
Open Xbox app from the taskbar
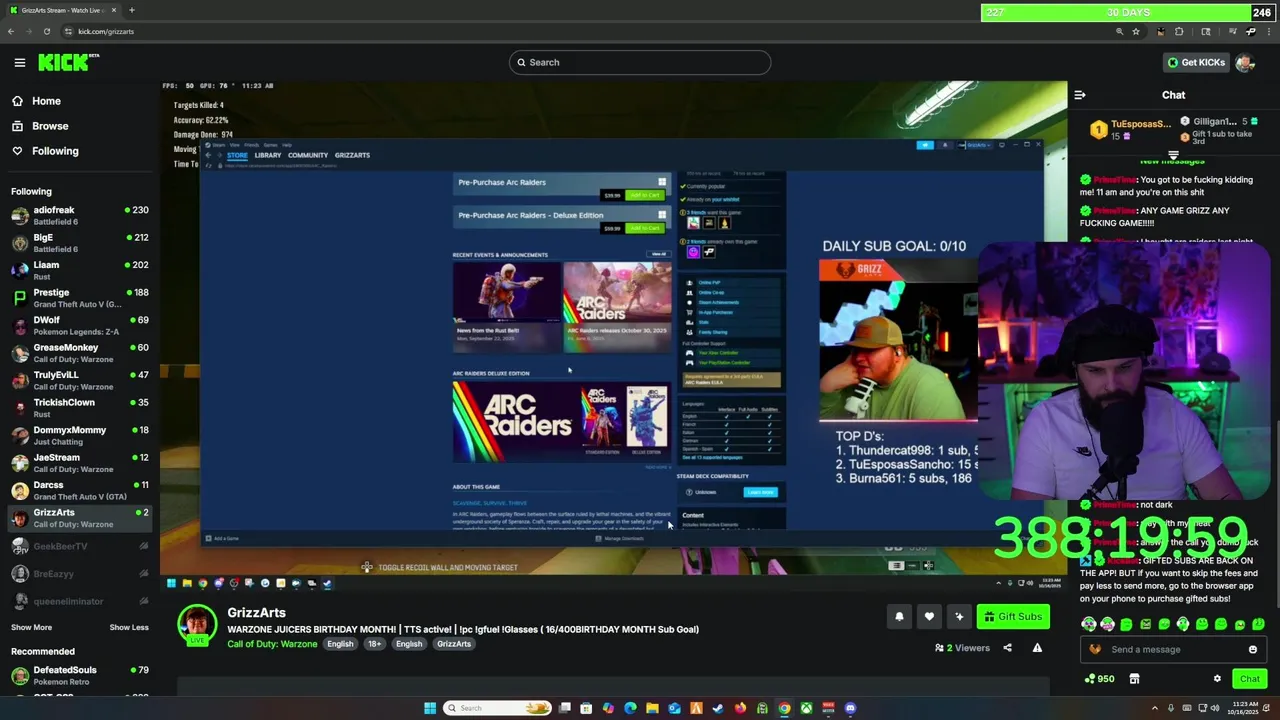click(806, 708)
